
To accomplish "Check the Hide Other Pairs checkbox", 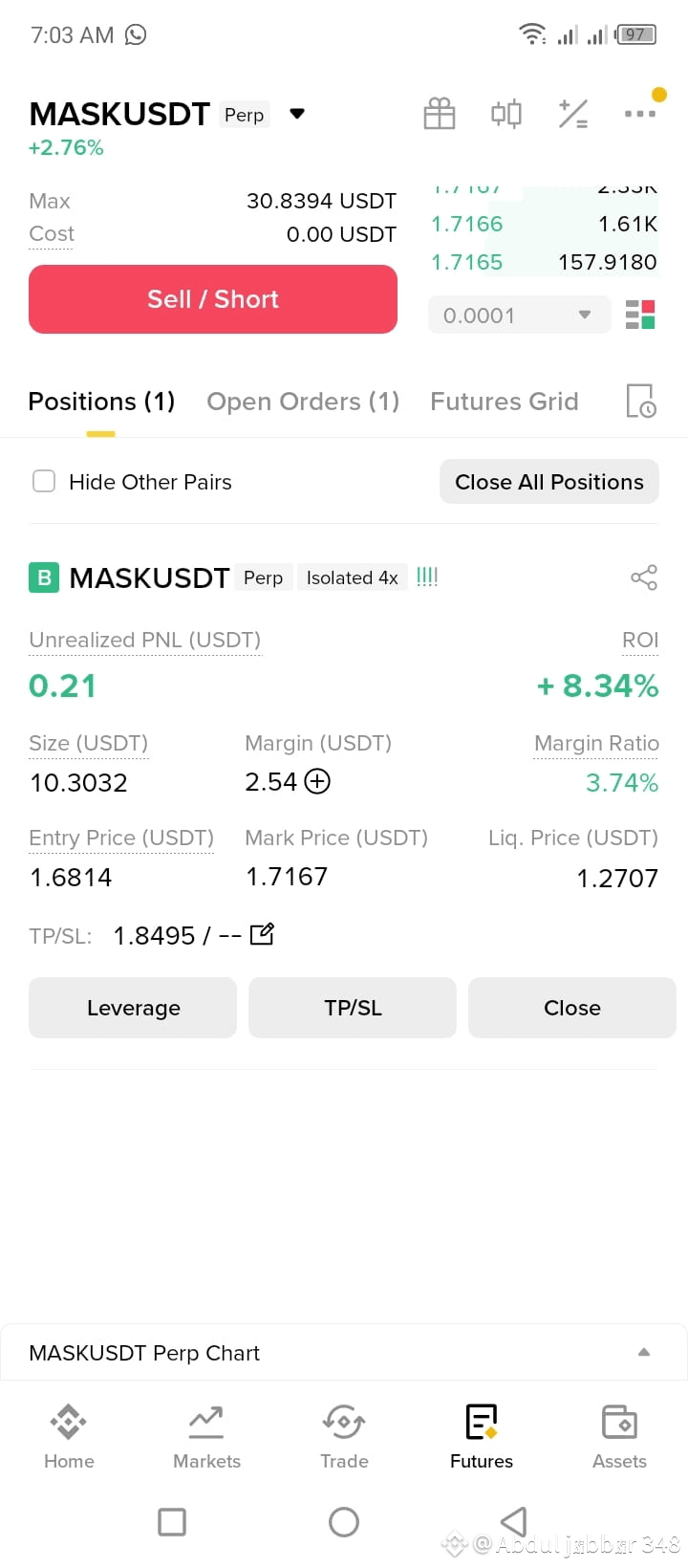I will click(x=44, y=481).
